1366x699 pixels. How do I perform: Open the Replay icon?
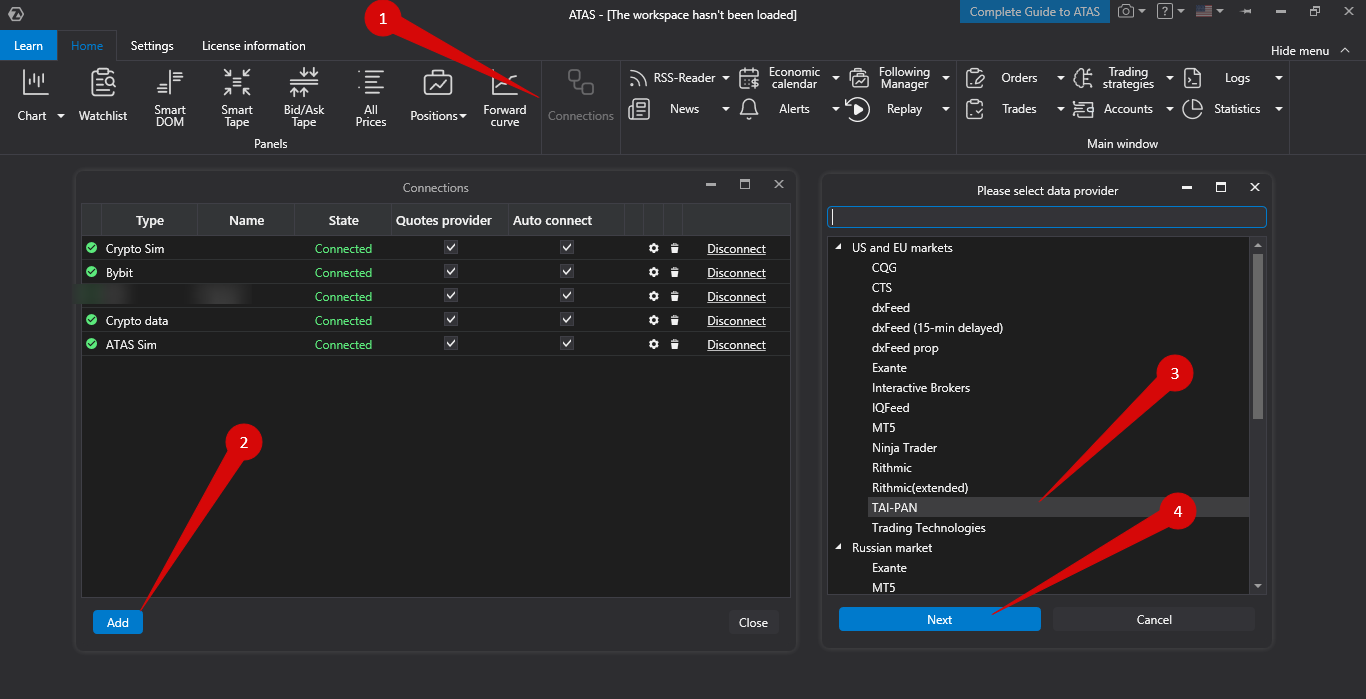click(858, 109)
